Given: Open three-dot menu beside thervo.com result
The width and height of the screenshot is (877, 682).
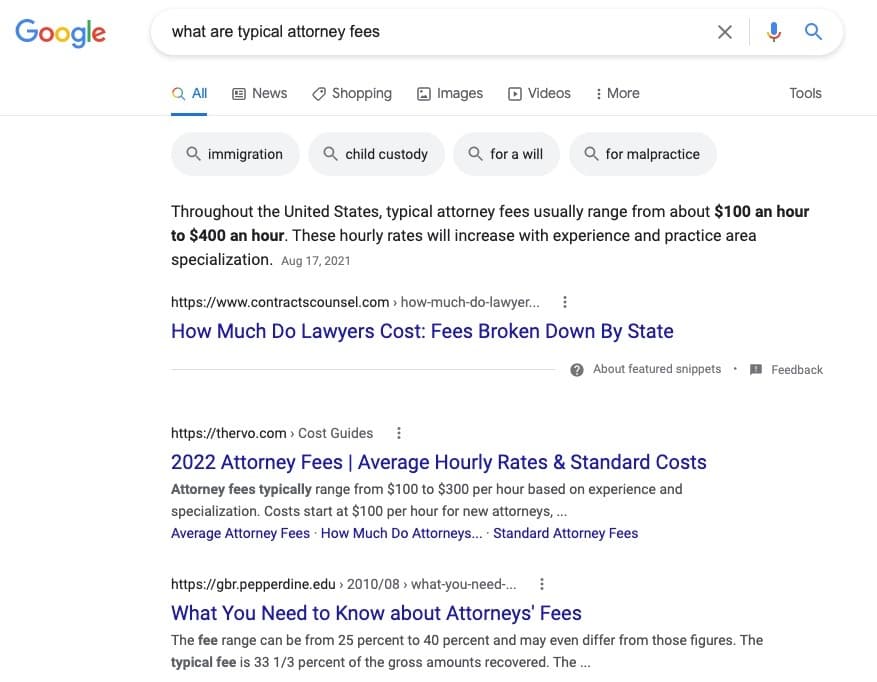Looking at the screenshot, I should coord(399,433).
